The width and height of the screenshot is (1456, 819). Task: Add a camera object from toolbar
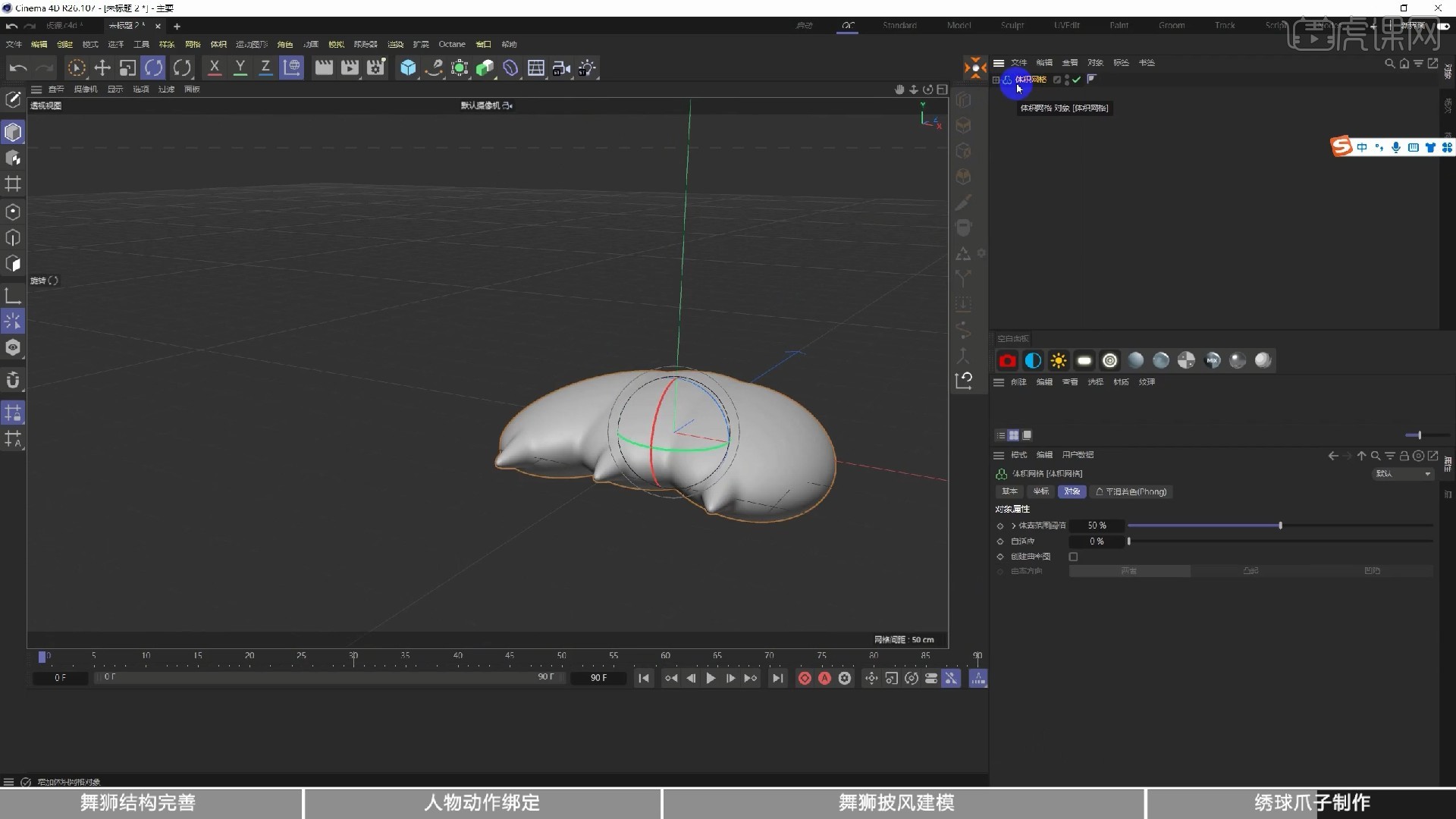tap(562, 68)
